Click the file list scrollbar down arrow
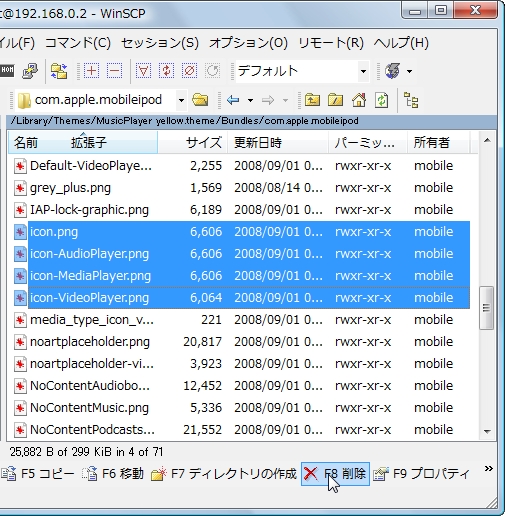The width and height of the screenshot is (505, 516). [x=487, y=431]
